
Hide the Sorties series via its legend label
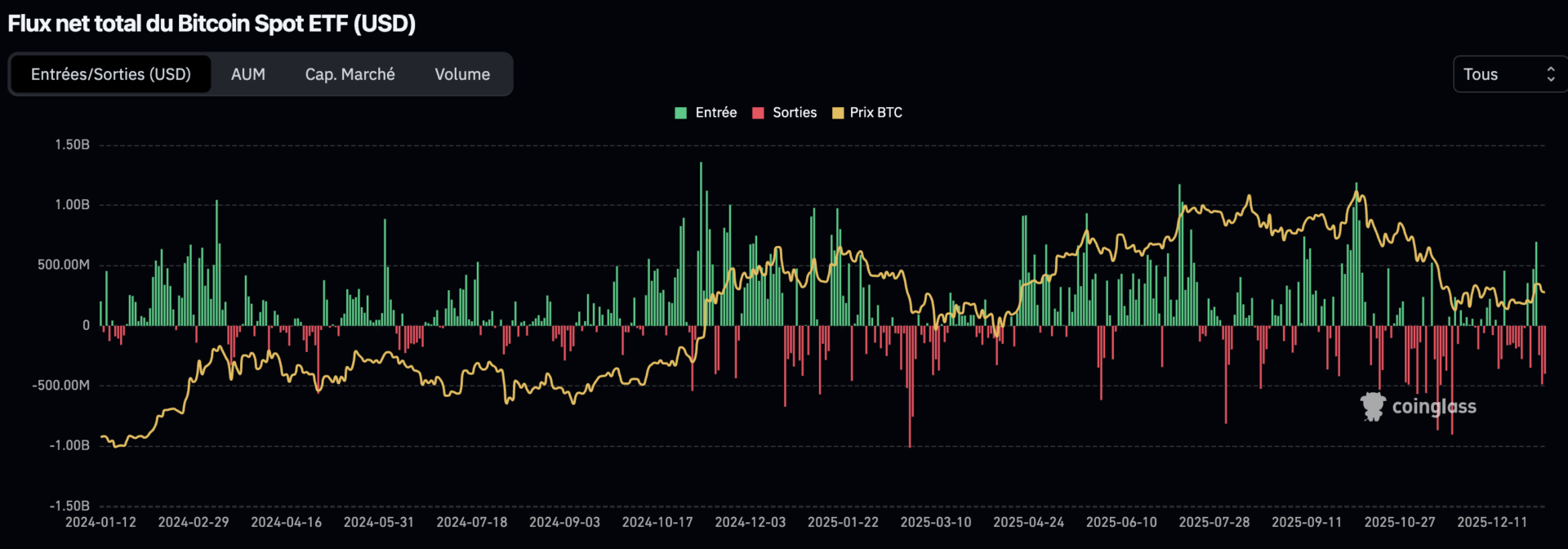(794, 113)
